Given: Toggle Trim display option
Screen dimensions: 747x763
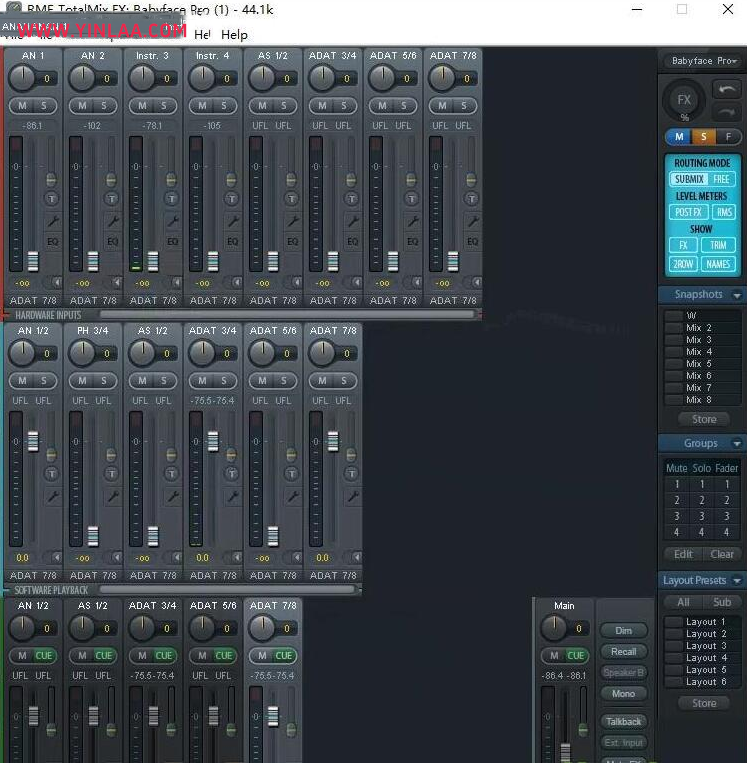Looking at the screenshot, I should pyautogui.click(x=718, y=245).
